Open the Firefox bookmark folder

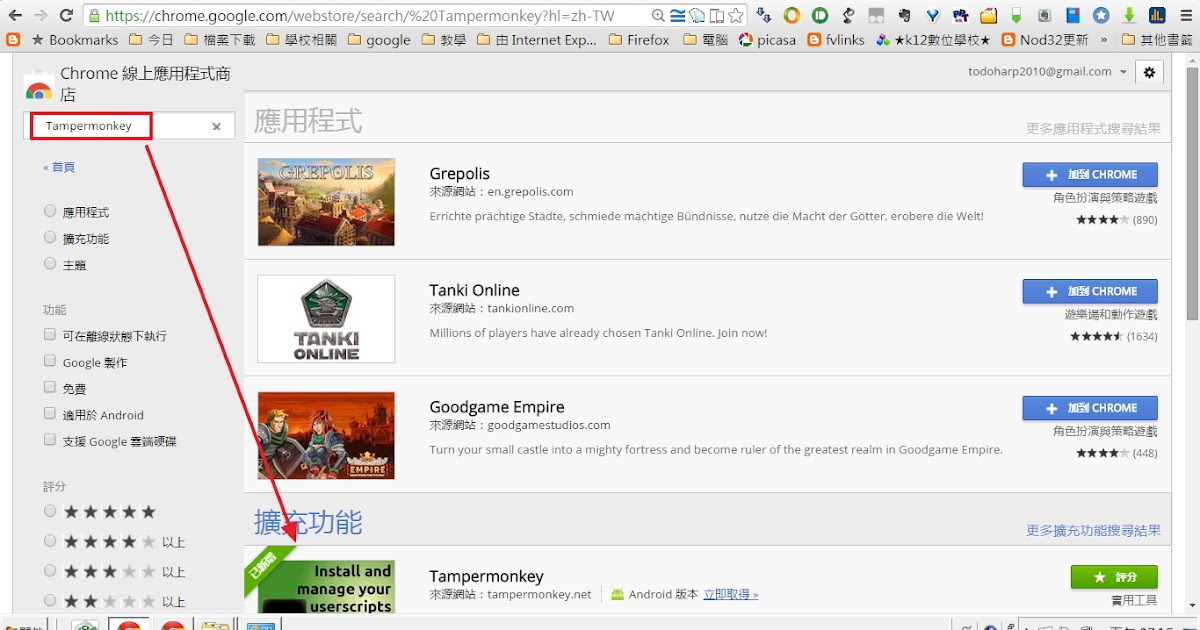tap(637, 40)
